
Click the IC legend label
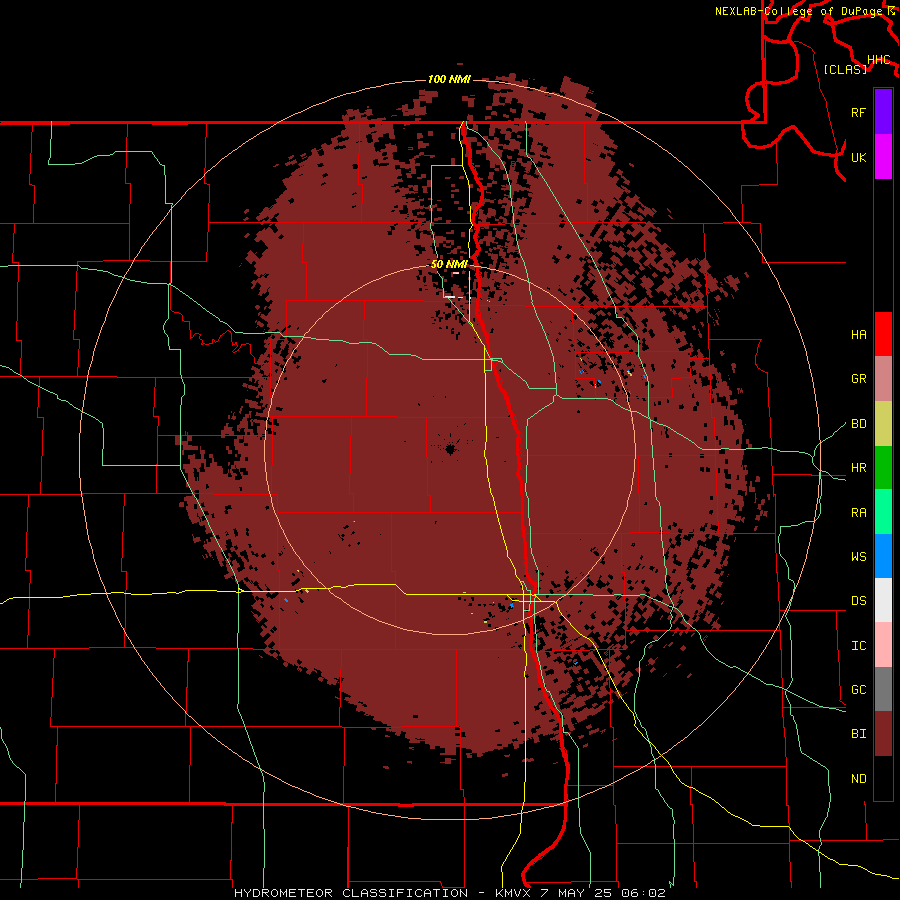(x=858, y=646)
